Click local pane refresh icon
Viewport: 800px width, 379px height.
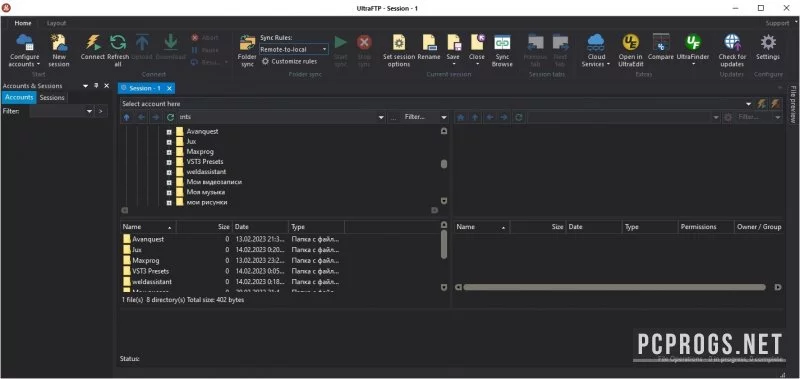coord(170,117)
